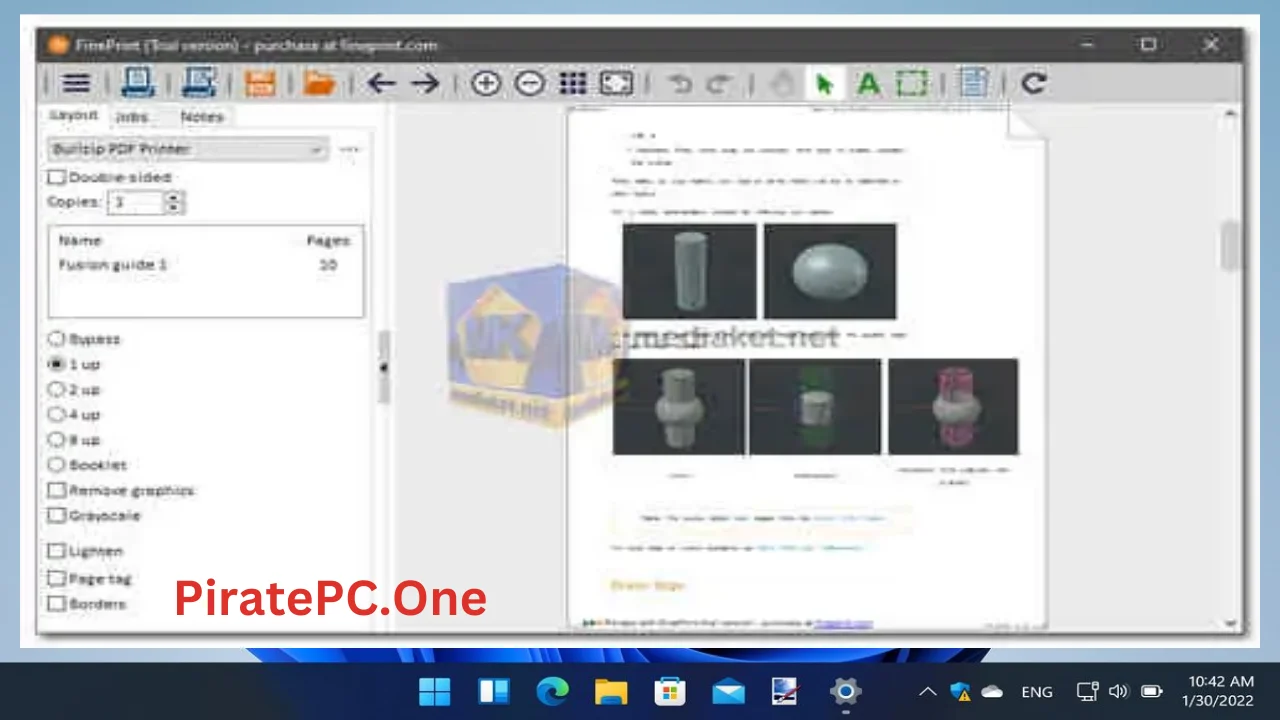Click the fineprint.com link at page bottom
This screenshot has height=720, width=1280.
(x=842, y=624)
